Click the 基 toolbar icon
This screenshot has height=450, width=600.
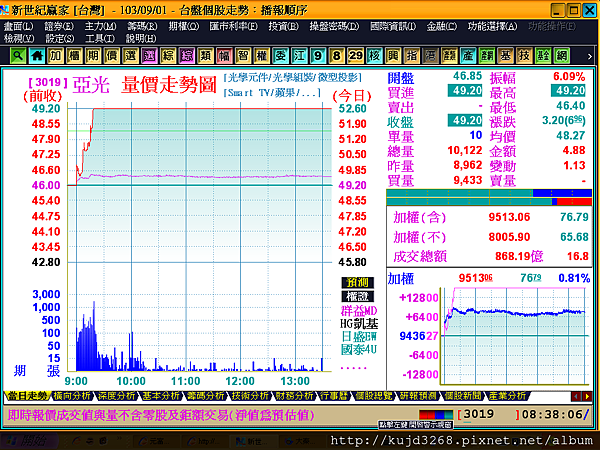pos(505,56)
